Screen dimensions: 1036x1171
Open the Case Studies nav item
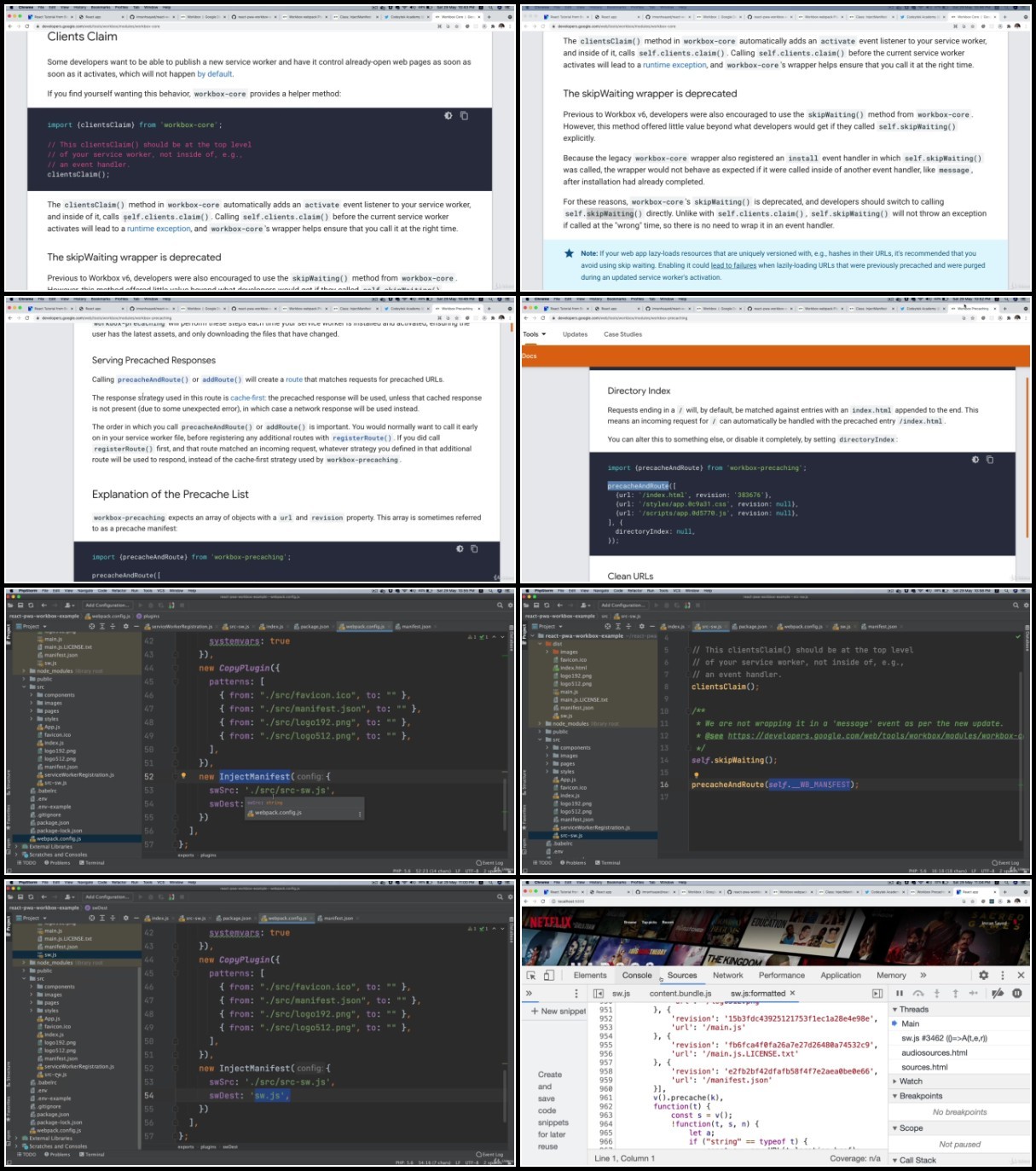tap(622, 334)
